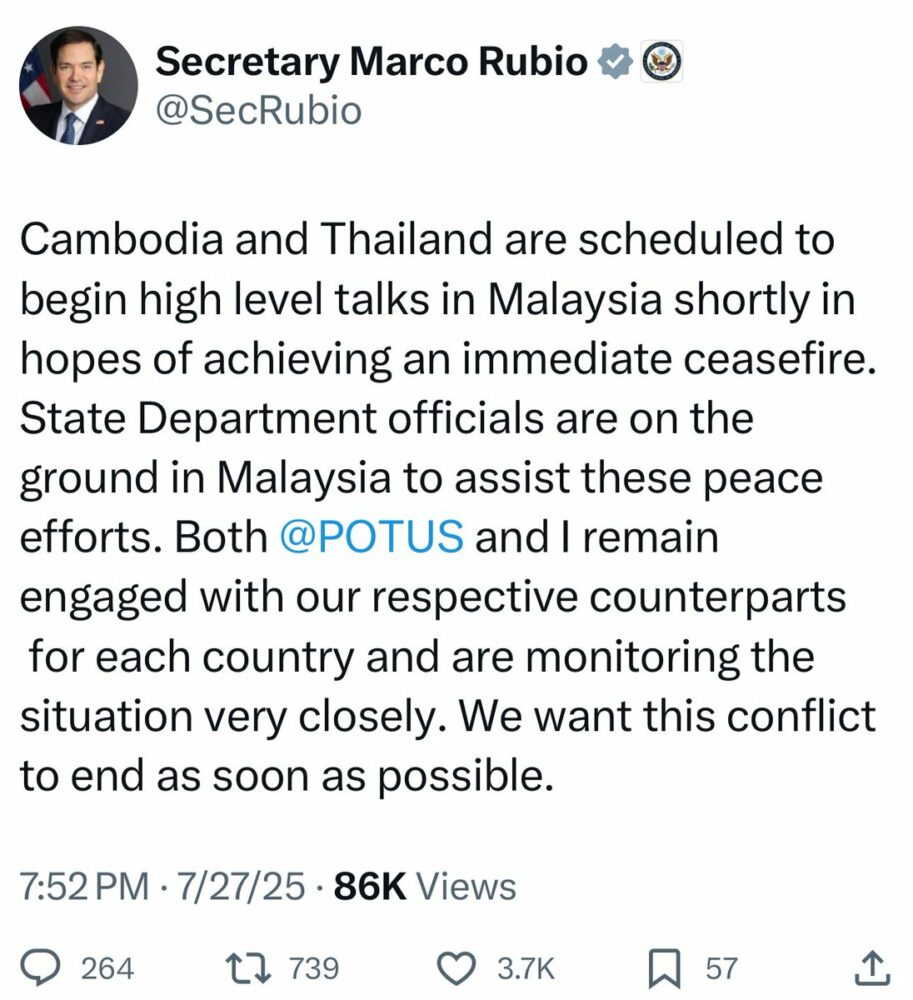Follow the @POTUS mention link
The width and height of the screenshot is (913, 1000).
click(x=371, y=537)
